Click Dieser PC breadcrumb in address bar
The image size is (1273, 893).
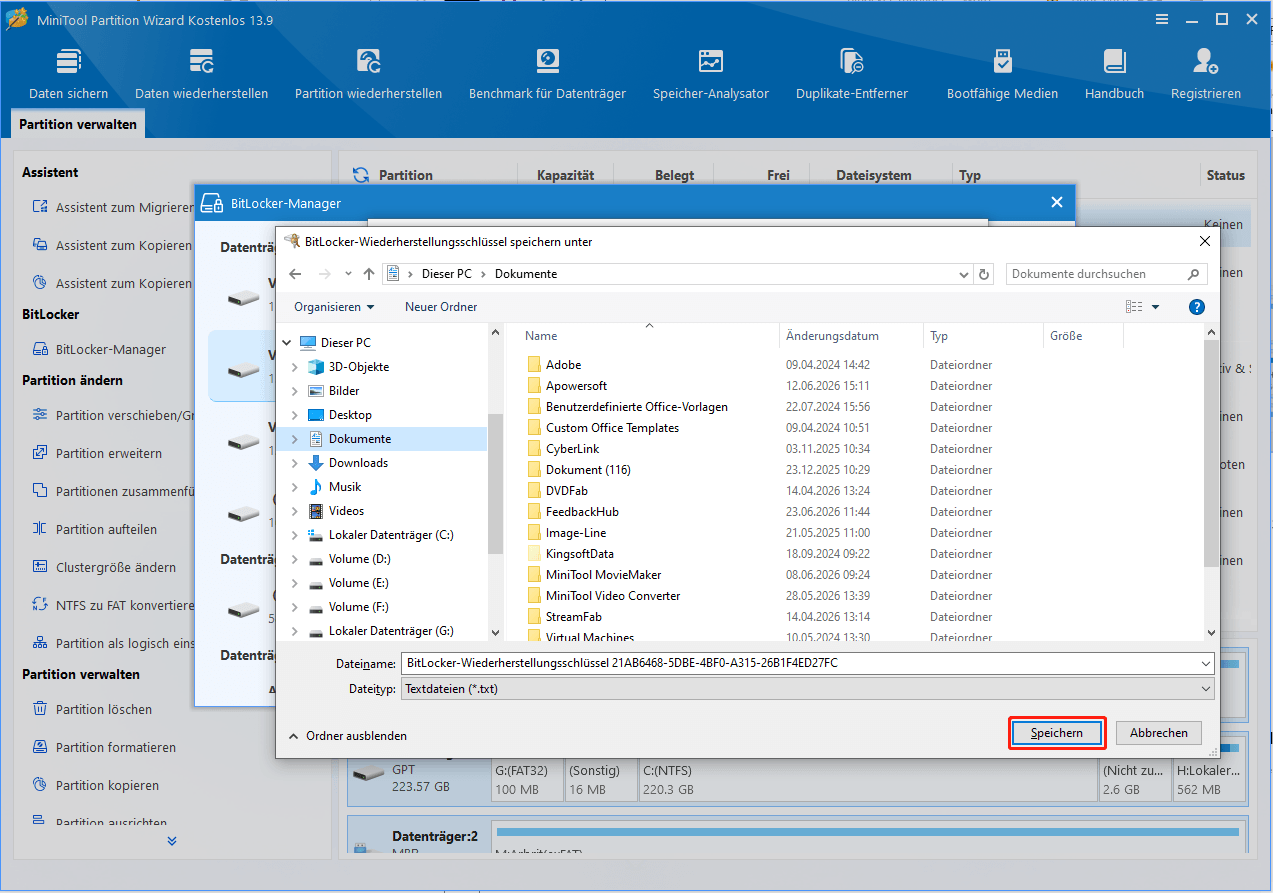coord(446,274)
